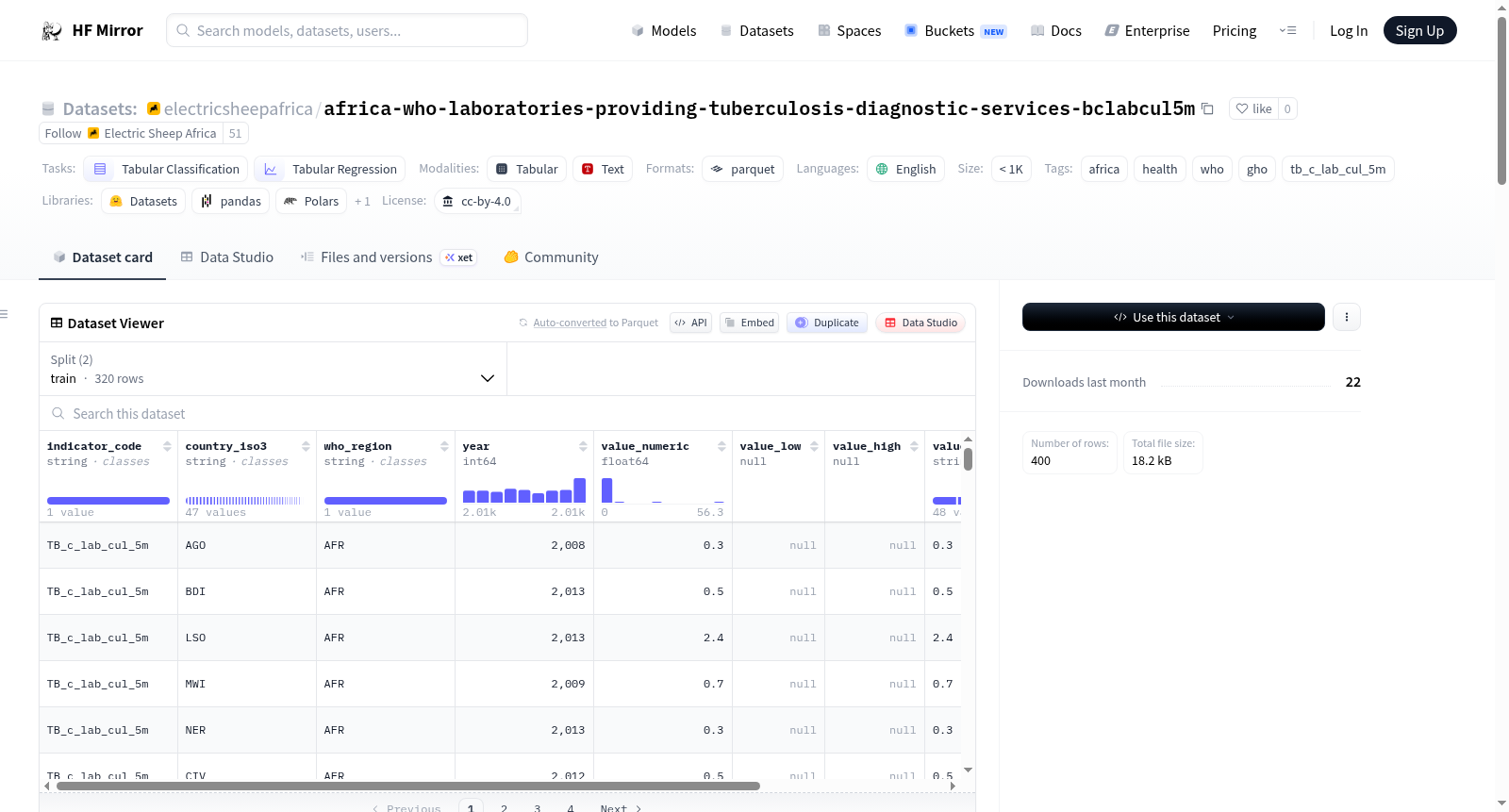Sort the who_region column
Screen dimensions: 1509x812
point(444,446)
